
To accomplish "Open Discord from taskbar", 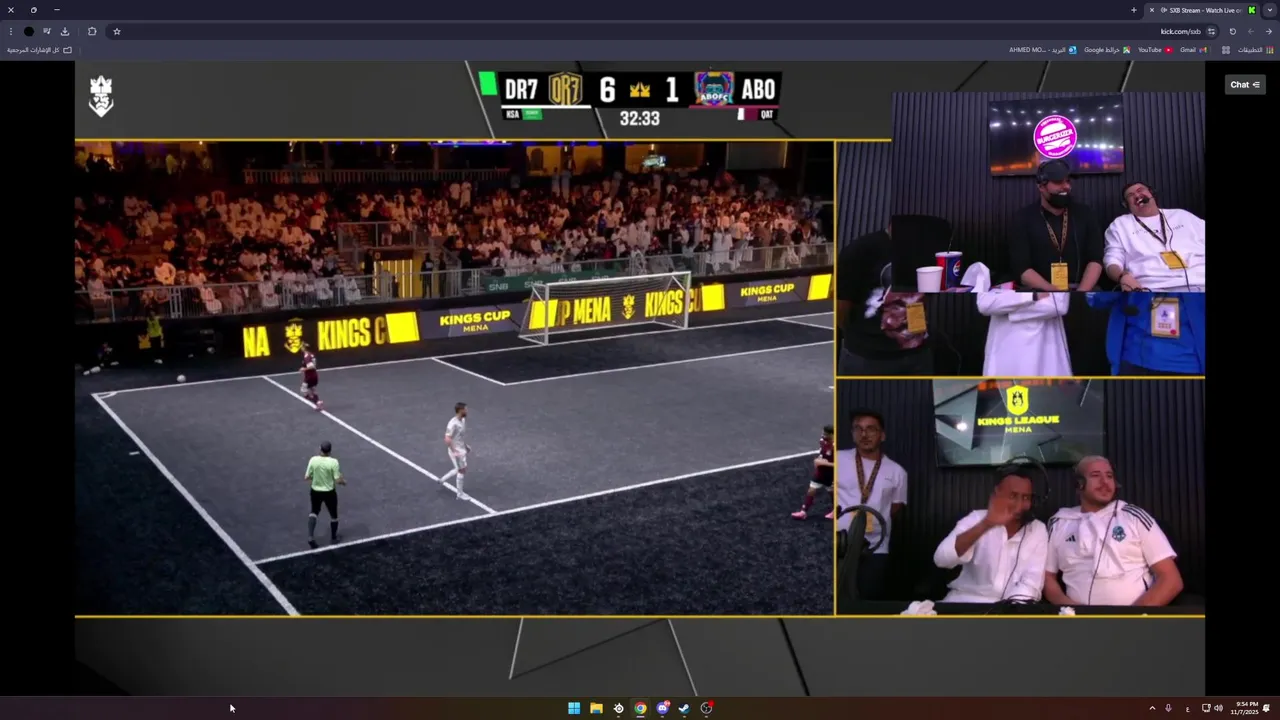I will pyautogui.click(x=662, y=708).
